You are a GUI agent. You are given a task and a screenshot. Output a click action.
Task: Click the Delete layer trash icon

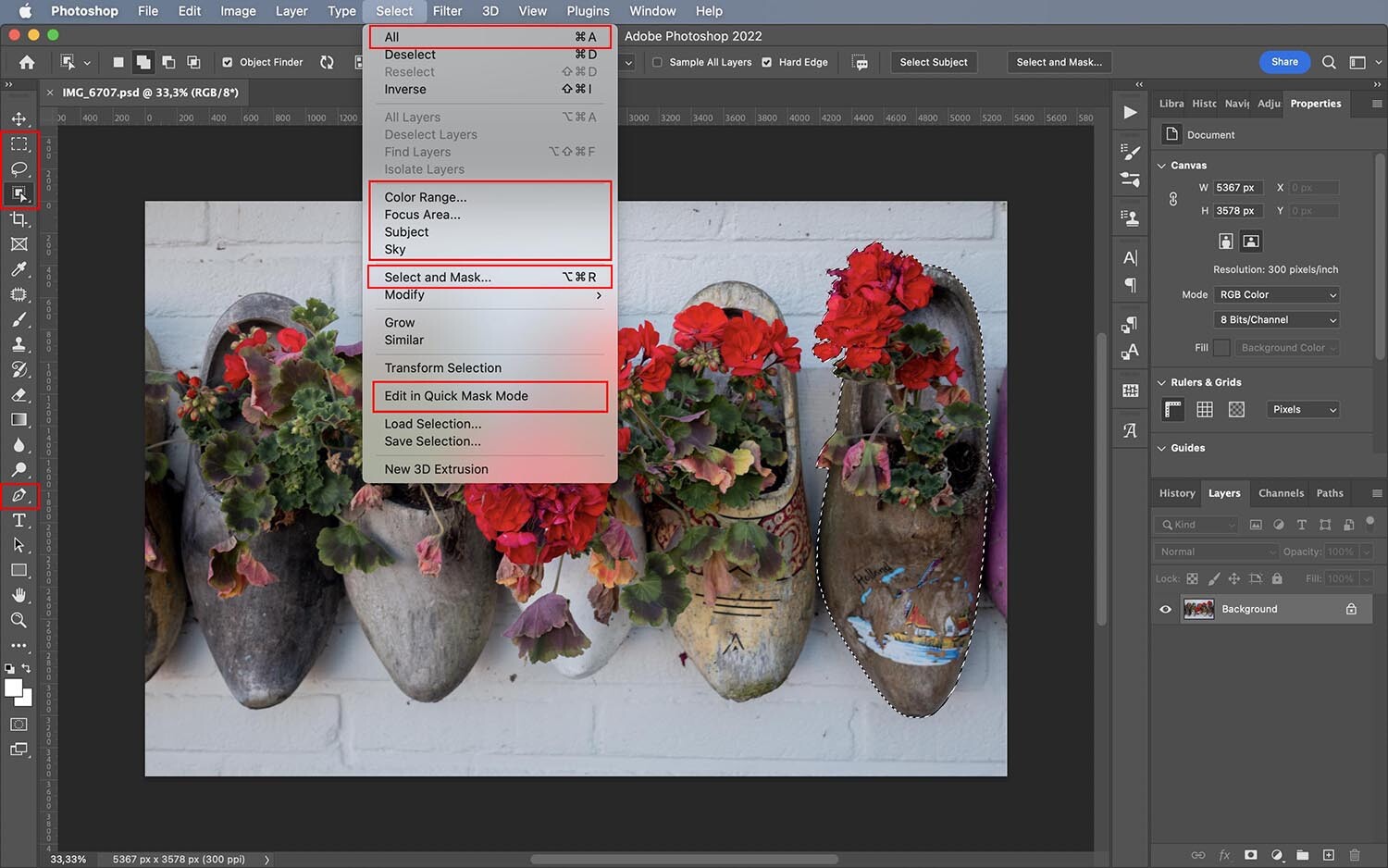pos(1355,855)
